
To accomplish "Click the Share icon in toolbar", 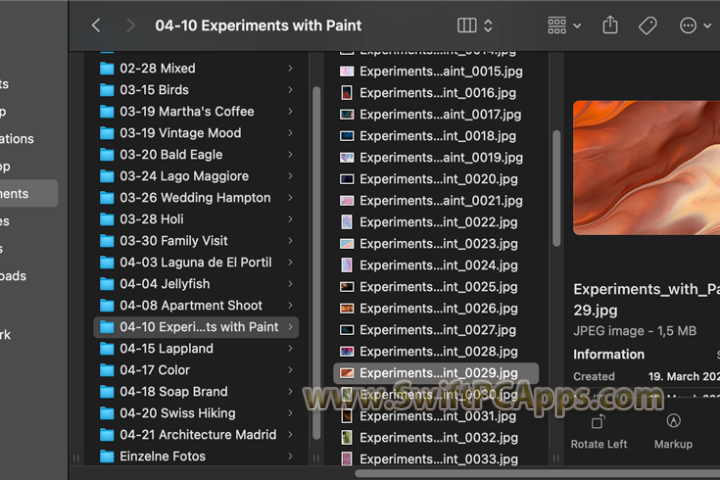I will click(x=610, y=25).
